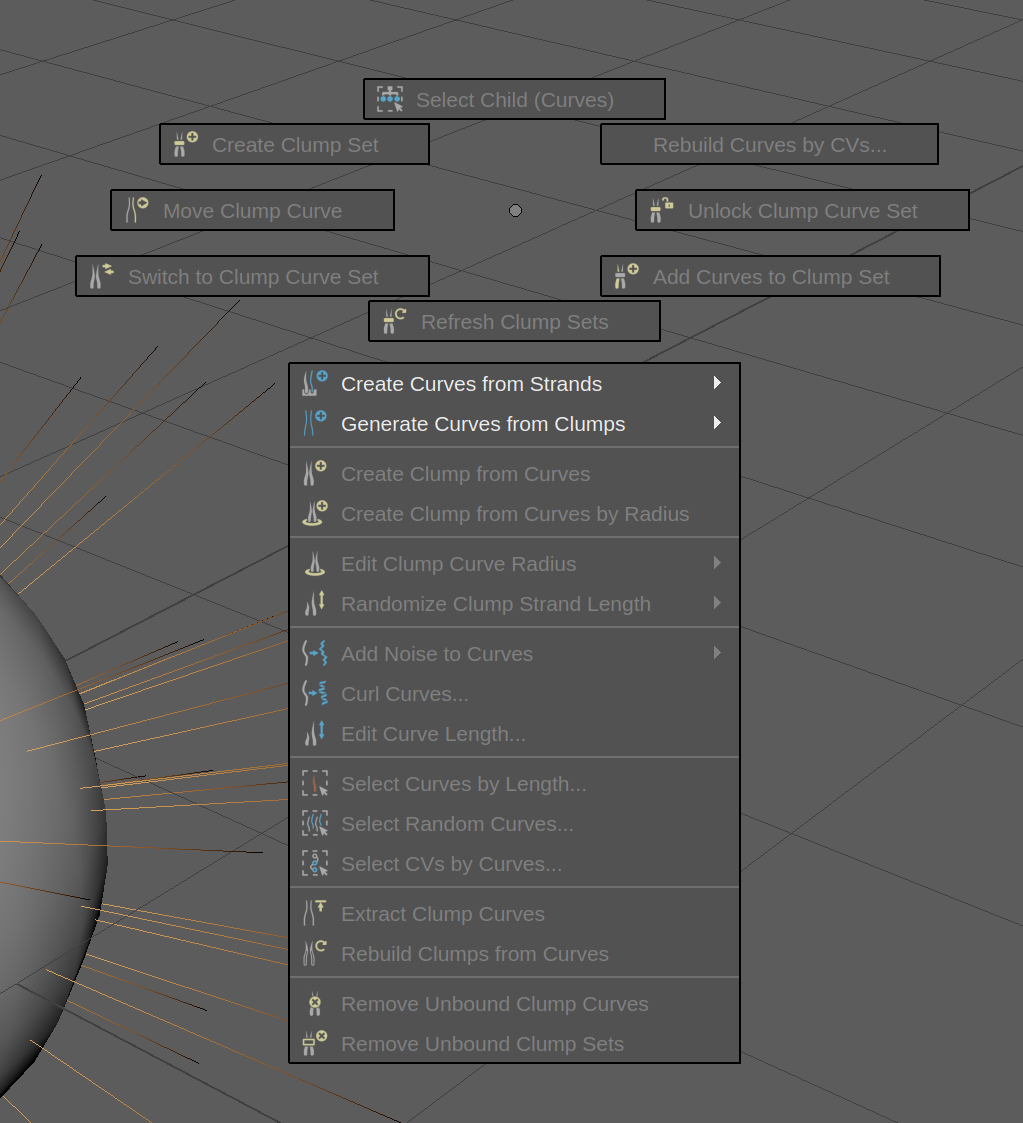
Task: Select Extract Clump Curves from the menu
Action: pyautogui.click(x=442, y=914)
